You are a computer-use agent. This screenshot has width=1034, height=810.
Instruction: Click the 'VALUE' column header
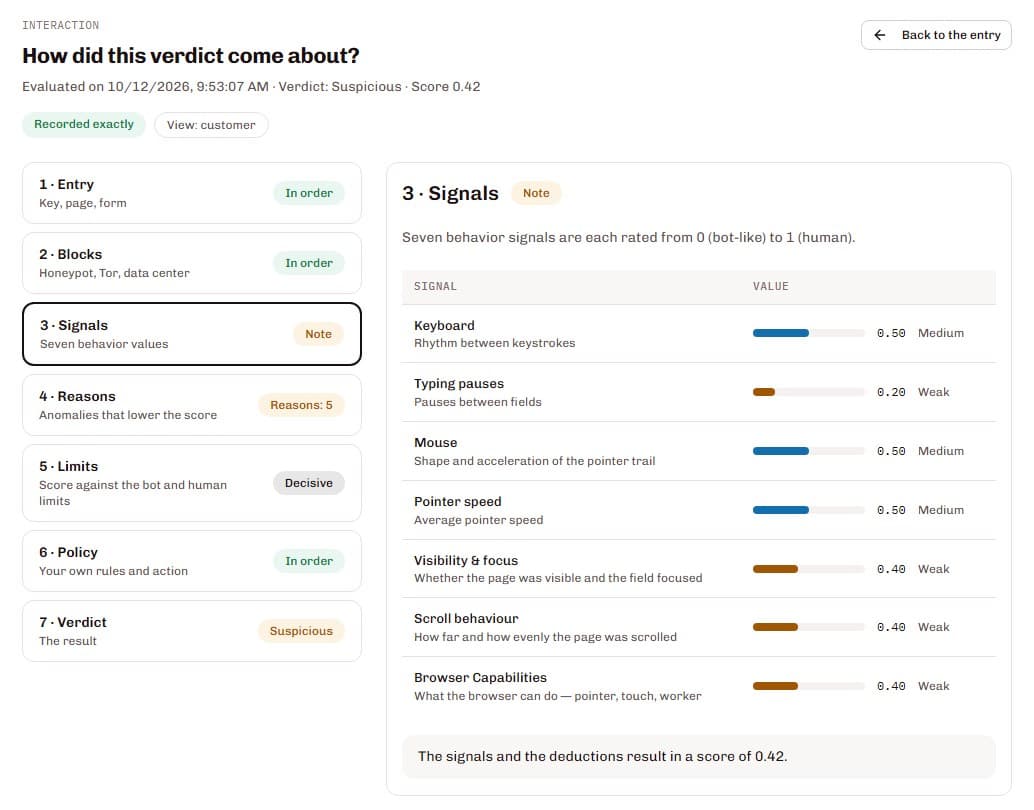tap(771, 286)
